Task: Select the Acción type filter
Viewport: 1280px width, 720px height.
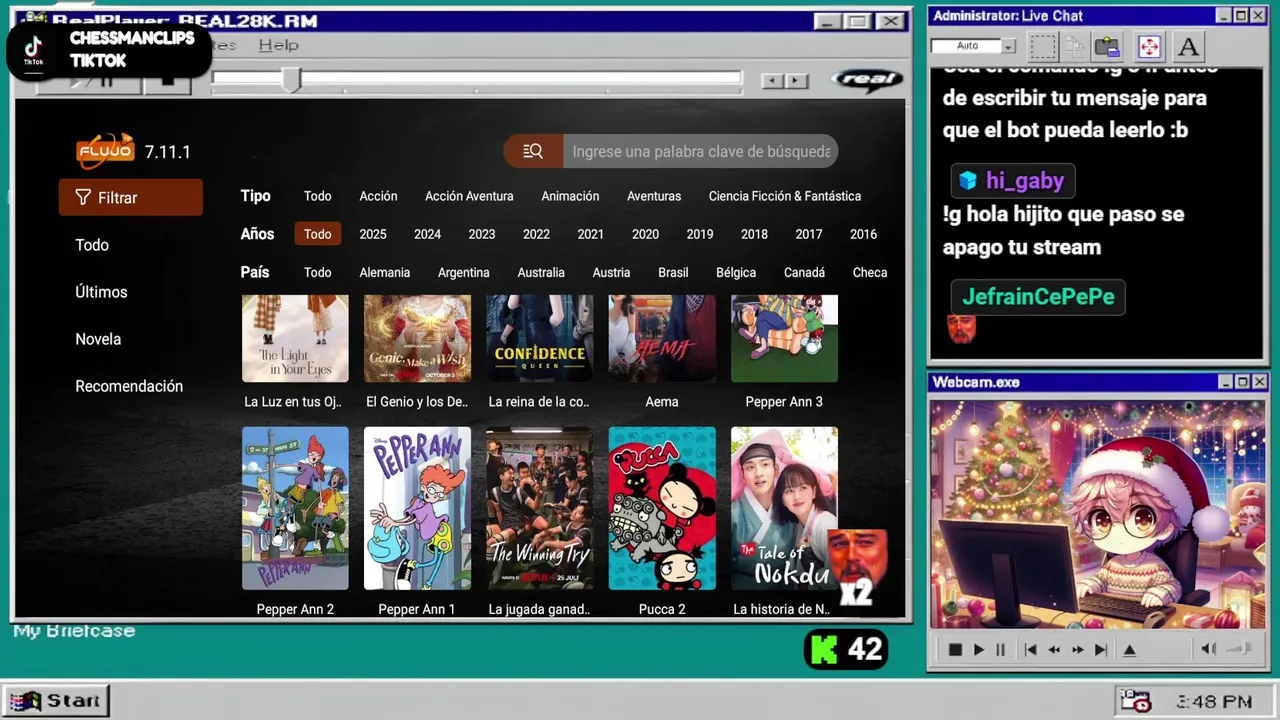Action: pos(378,196)
